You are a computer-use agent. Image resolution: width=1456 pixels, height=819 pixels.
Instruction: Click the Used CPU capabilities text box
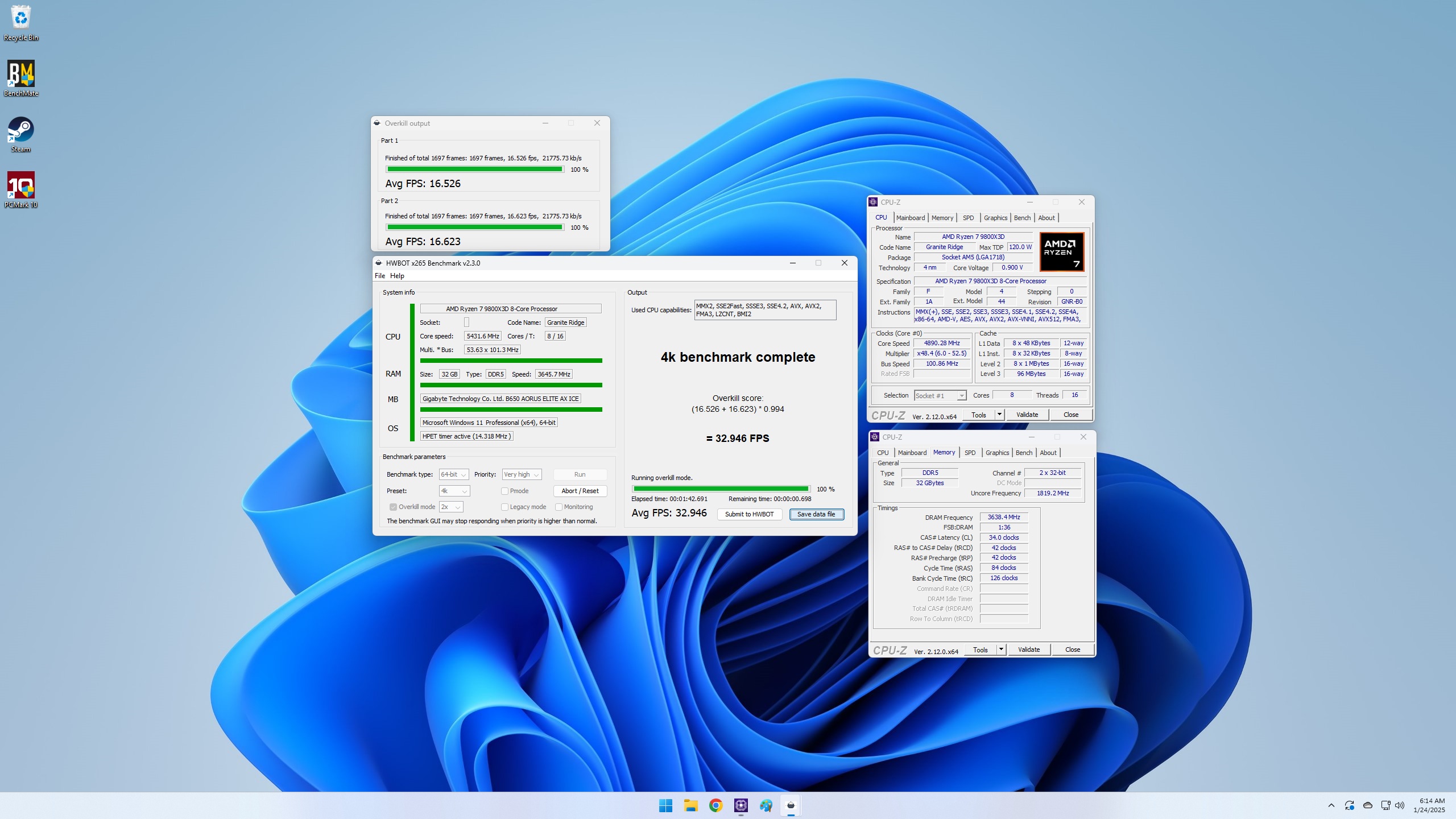pos(765,310)
